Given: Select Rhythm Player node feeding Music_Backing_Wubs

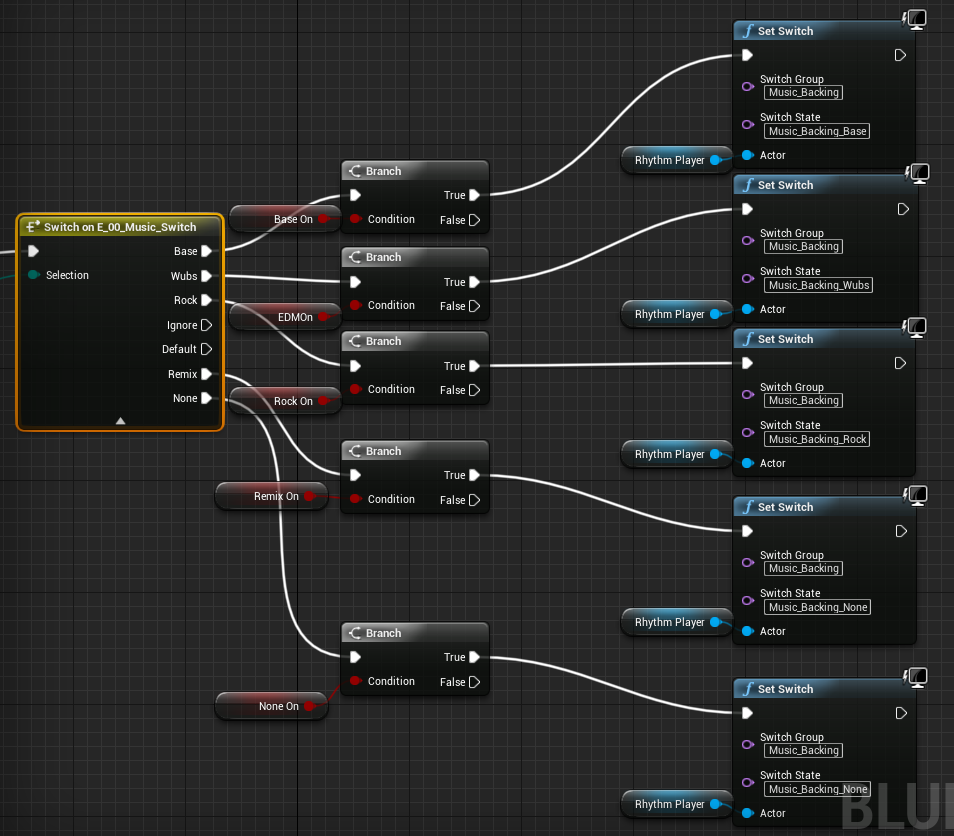Looking at the screenshot, I should [x=677, y=314].
